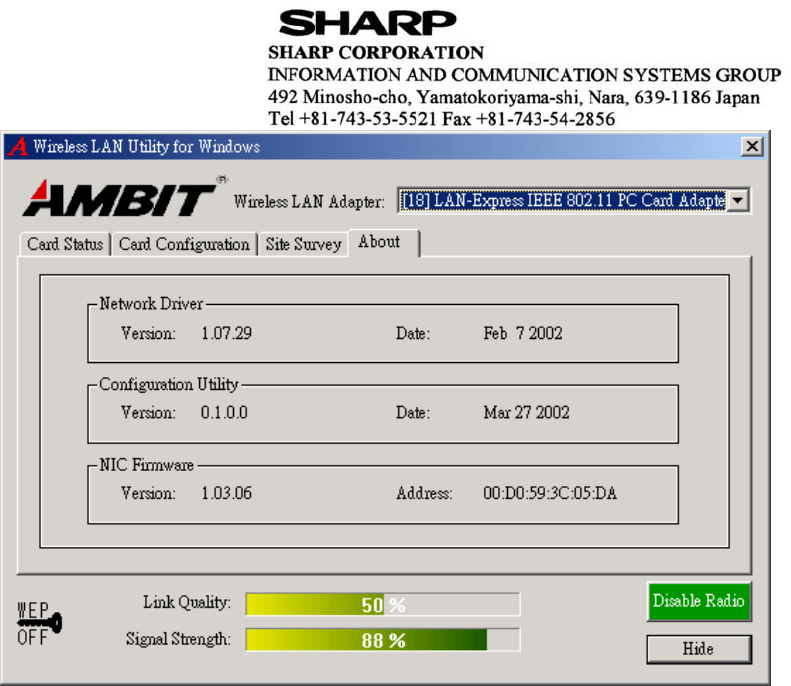Hide the utility with the Hide button

(x=699, y=649)
